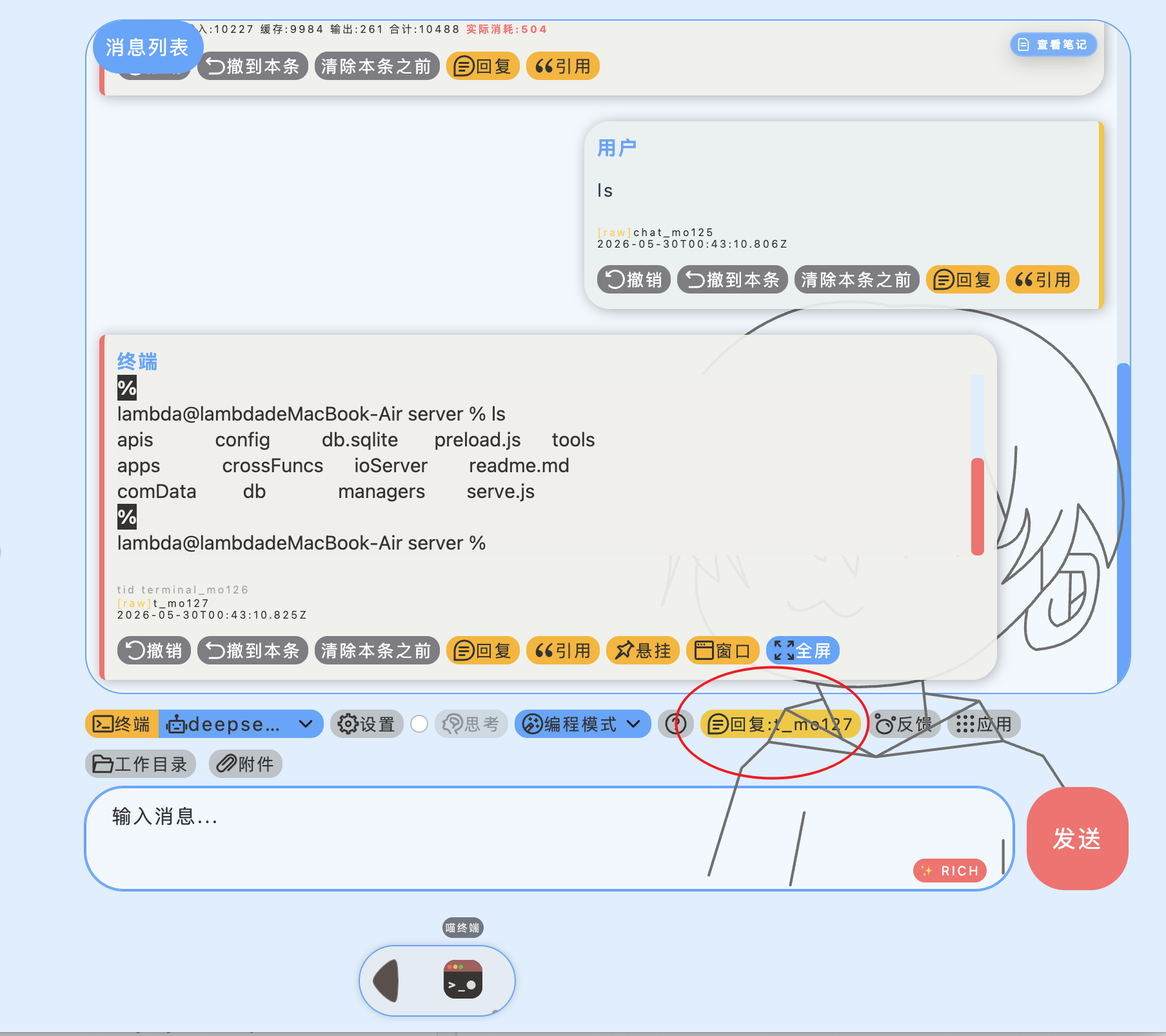Click the 查看笔记 view notes button
Image resolution: width=1166 pixels, height=1036 pixels.
tap(1053, 45)
